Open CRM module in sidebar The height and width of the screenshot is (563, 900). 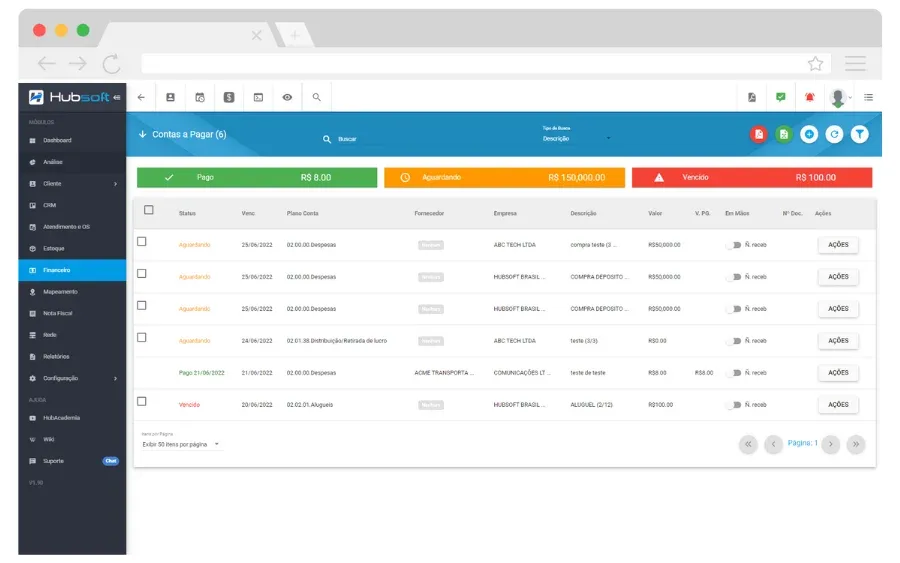tap(72, 205)
